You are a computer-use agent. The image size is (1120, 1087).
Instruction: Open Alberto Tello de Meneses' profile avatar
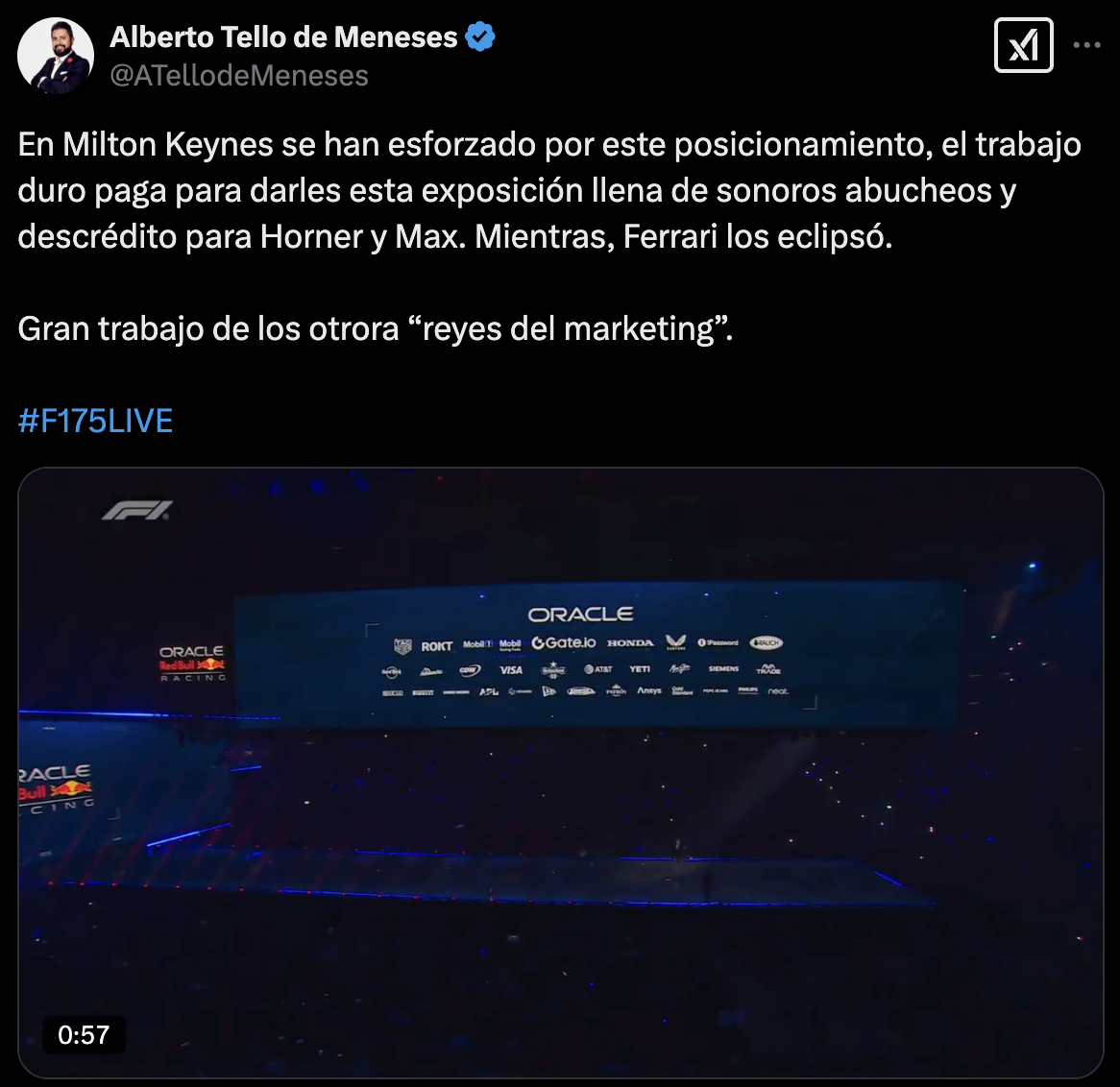[56, 56]
